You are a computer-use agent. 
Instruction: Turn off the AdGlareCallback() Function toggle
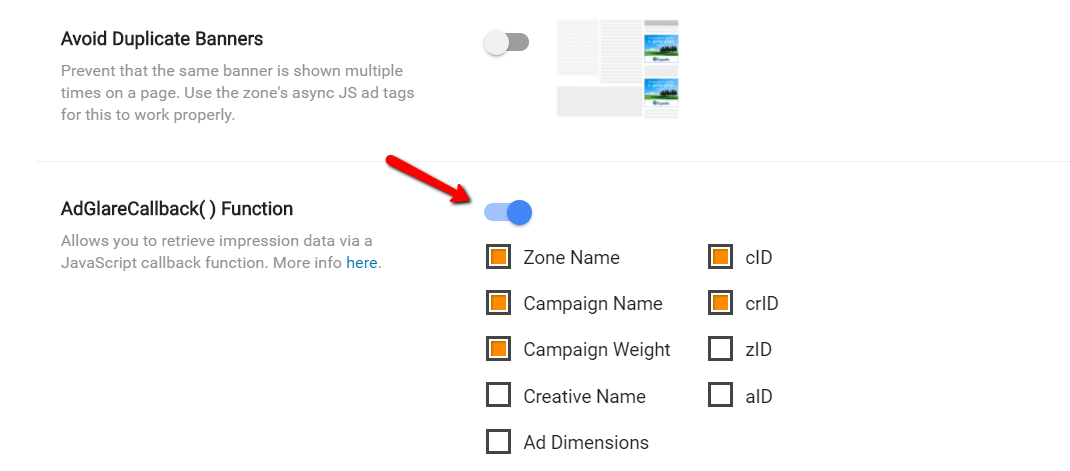coord(508,212)
